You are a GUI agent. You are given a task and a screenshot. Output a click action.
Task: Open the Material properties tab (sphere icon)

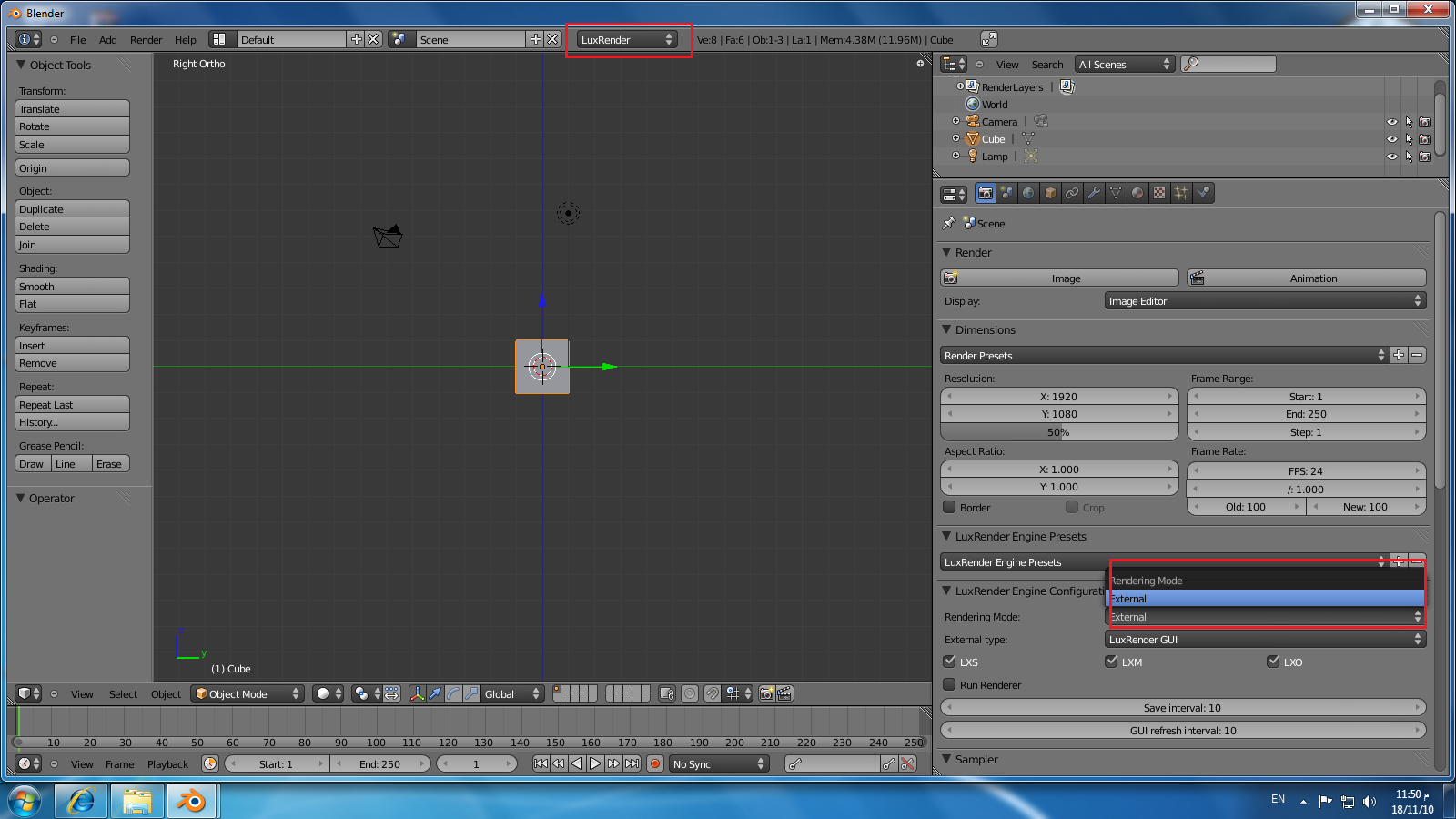tap(1137, 193)
